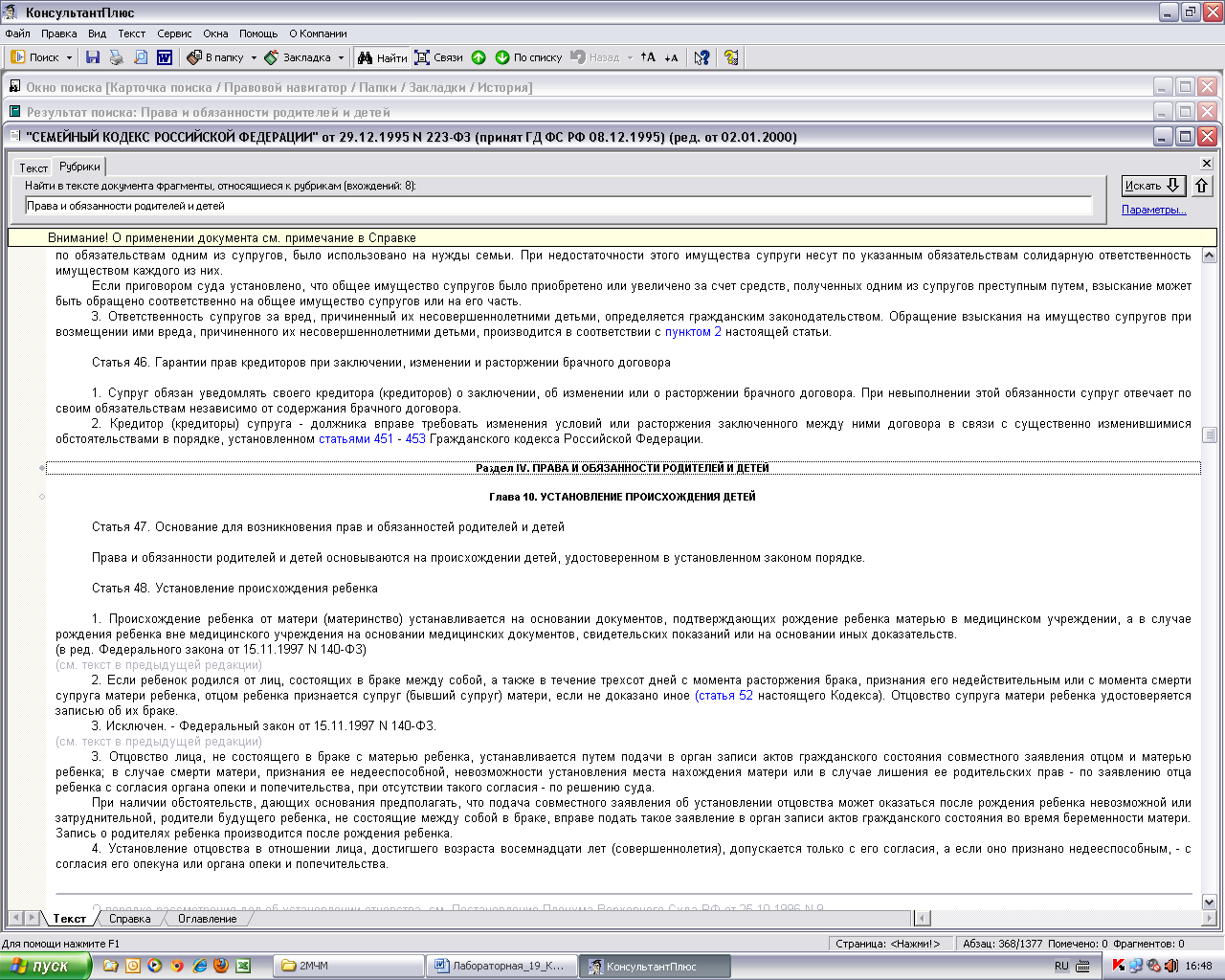Click the Внимание notice bar
This screenshot has width=1225, height=980.
pos(612,237)
